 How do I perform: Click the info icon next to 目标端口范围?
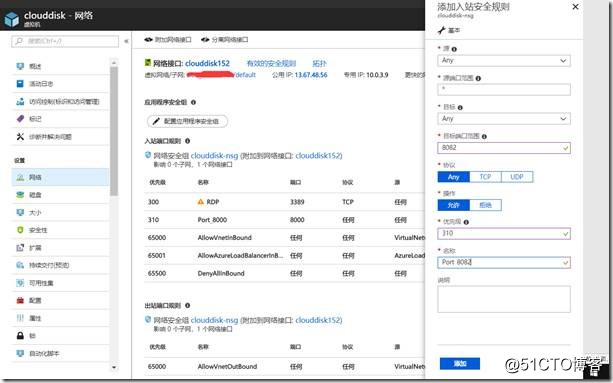pyautogui.click(x=484, y=137)
